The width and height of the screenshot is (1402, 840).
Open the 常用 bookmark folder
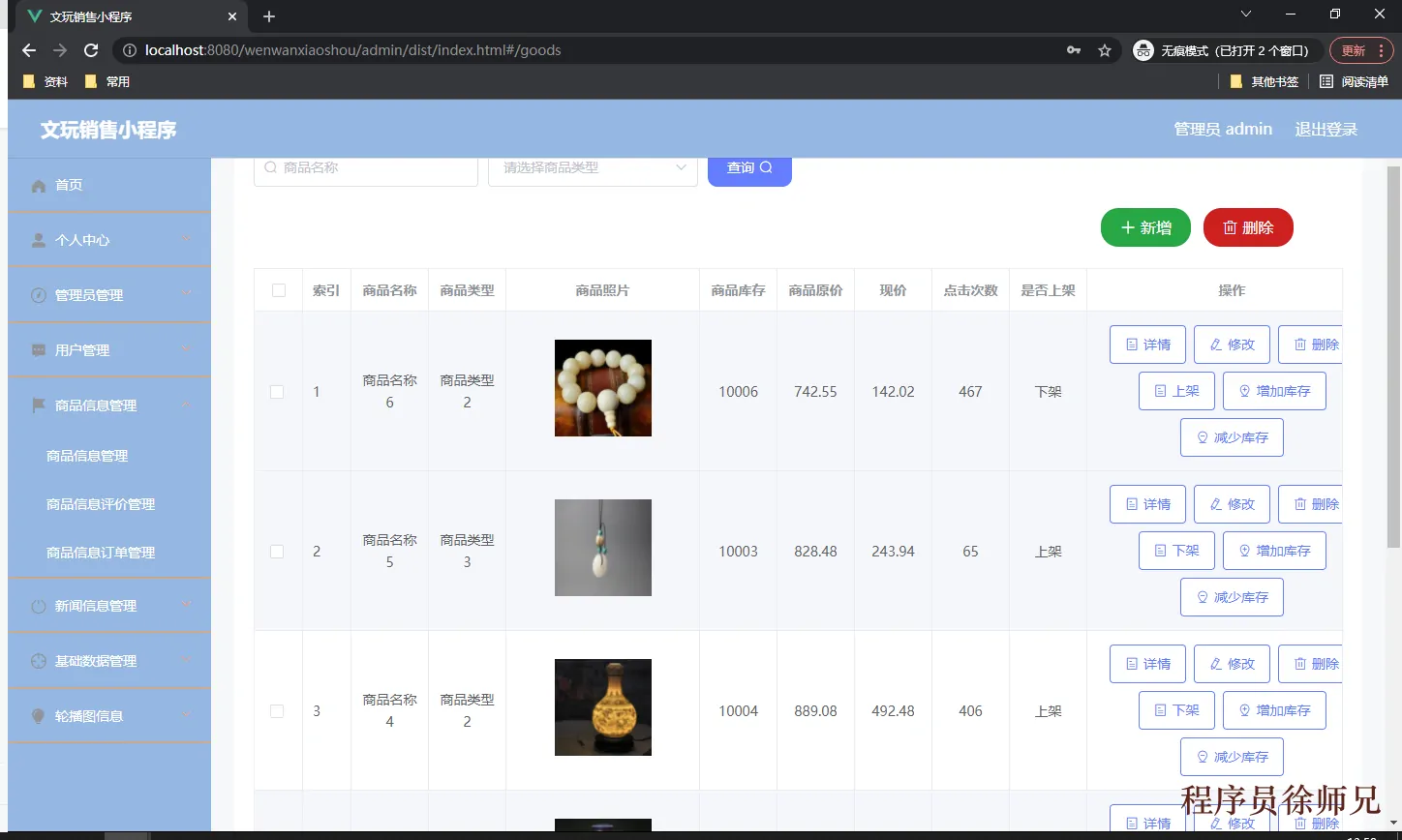click(107, 82)
